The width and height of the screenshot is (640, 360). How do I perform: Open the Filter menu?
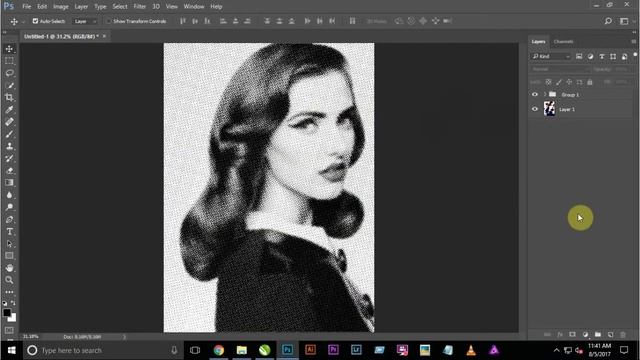tap(140, 7)
